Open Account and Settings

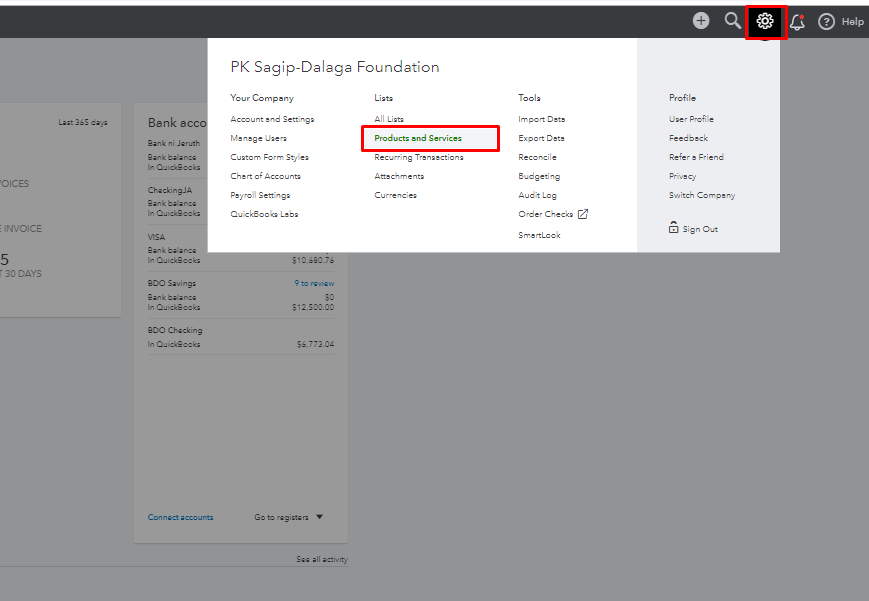click(272, 119)
